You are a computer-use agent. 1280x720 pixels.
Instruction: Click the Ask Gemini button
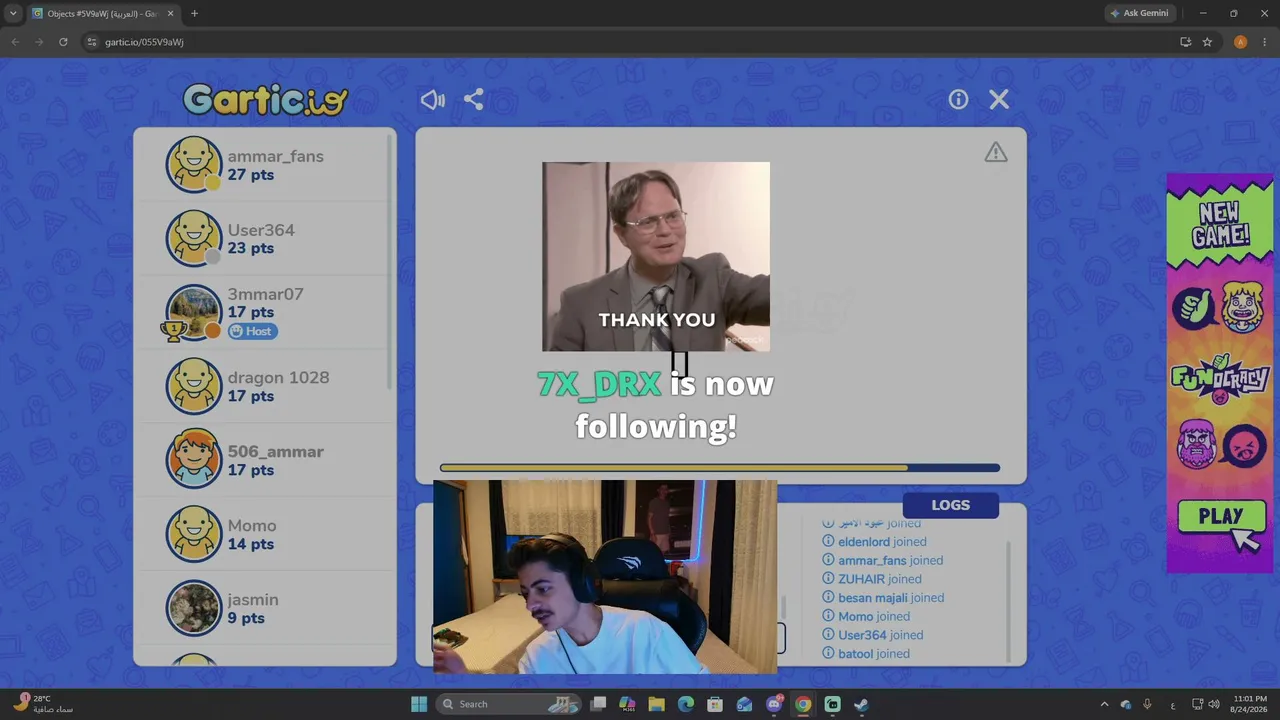point(1139,13)
